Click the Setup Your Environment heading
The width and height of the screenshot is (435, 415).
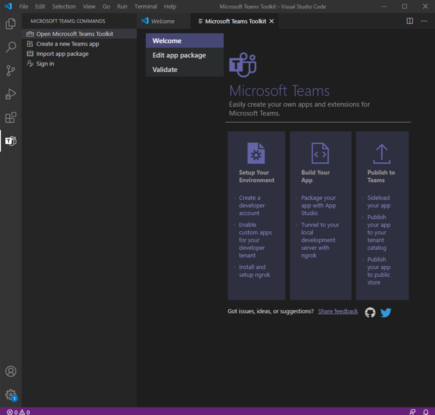(257, 176)
